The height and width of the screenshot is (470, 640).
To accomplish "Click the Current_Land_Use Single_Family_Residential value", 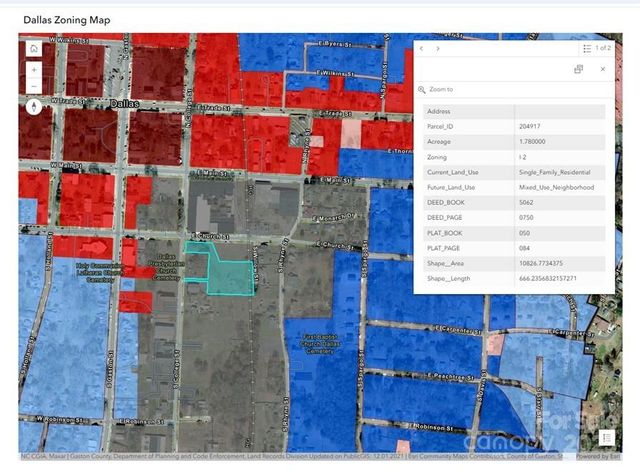I will click(555, 172).
